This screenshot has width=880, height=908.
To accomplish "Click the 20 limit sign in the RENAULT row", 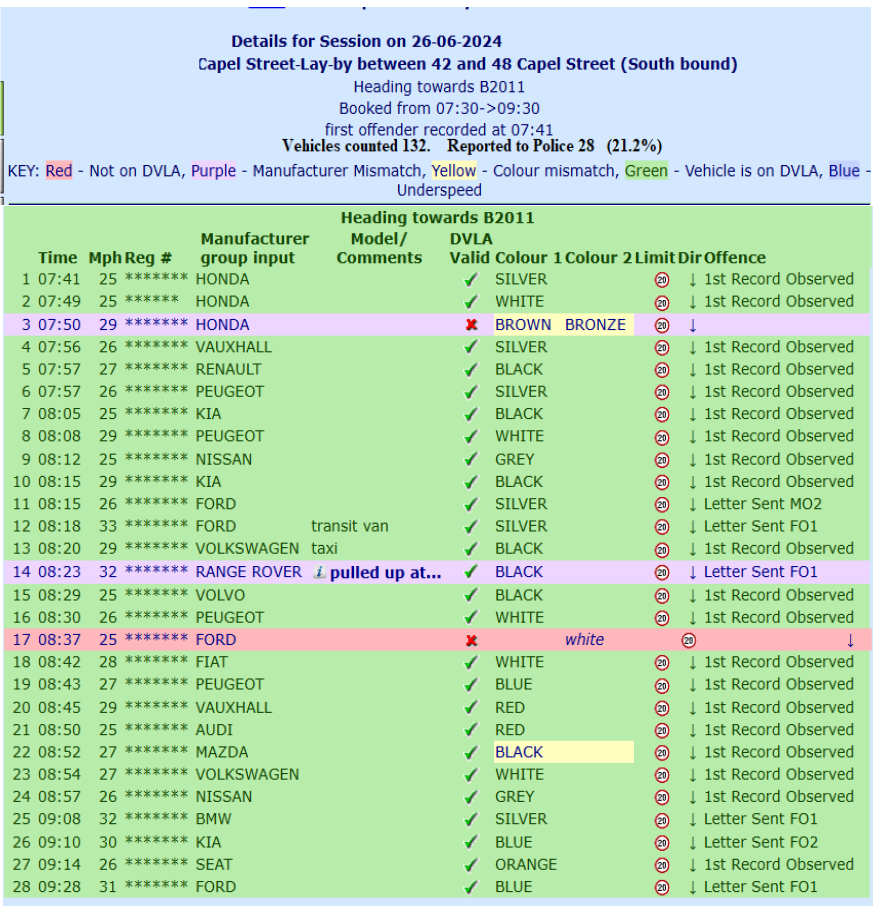I will tap(662, 370).
